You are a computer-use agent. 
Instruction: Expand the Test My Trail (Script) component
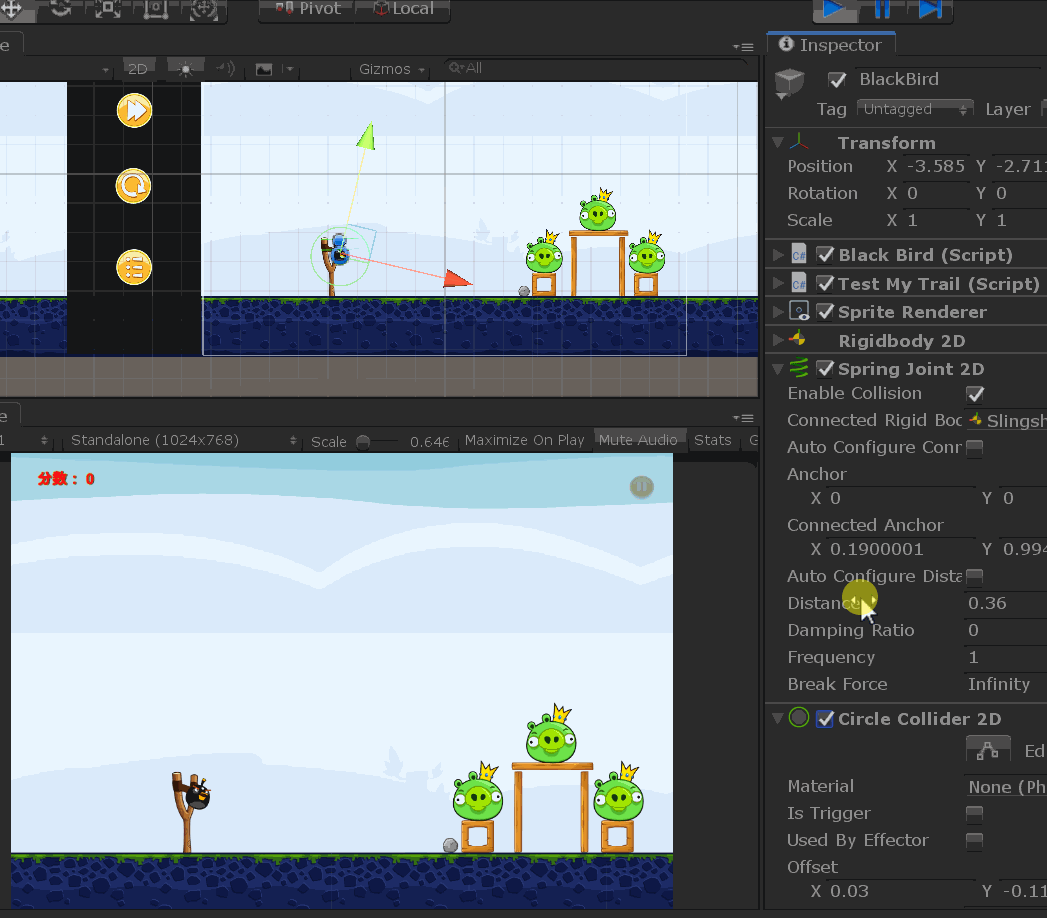(777, 283)
